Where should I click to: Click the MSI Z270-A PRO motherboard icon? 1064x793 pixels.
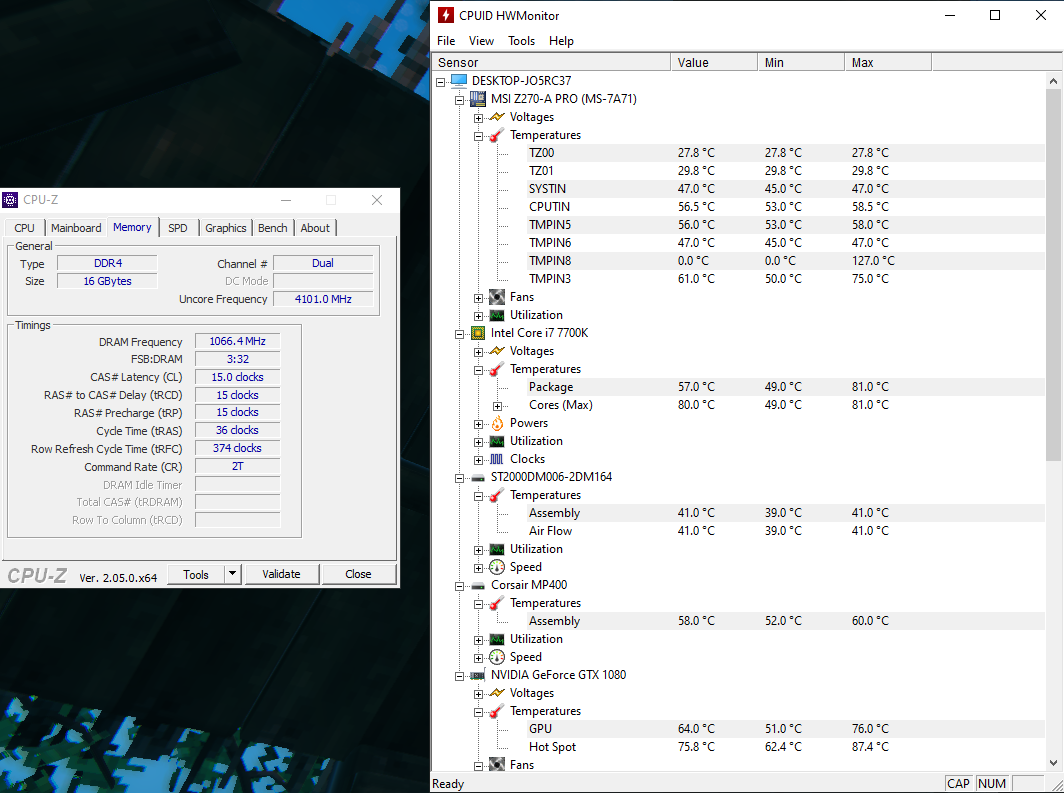pyautogui.click(x=478, y=99)
